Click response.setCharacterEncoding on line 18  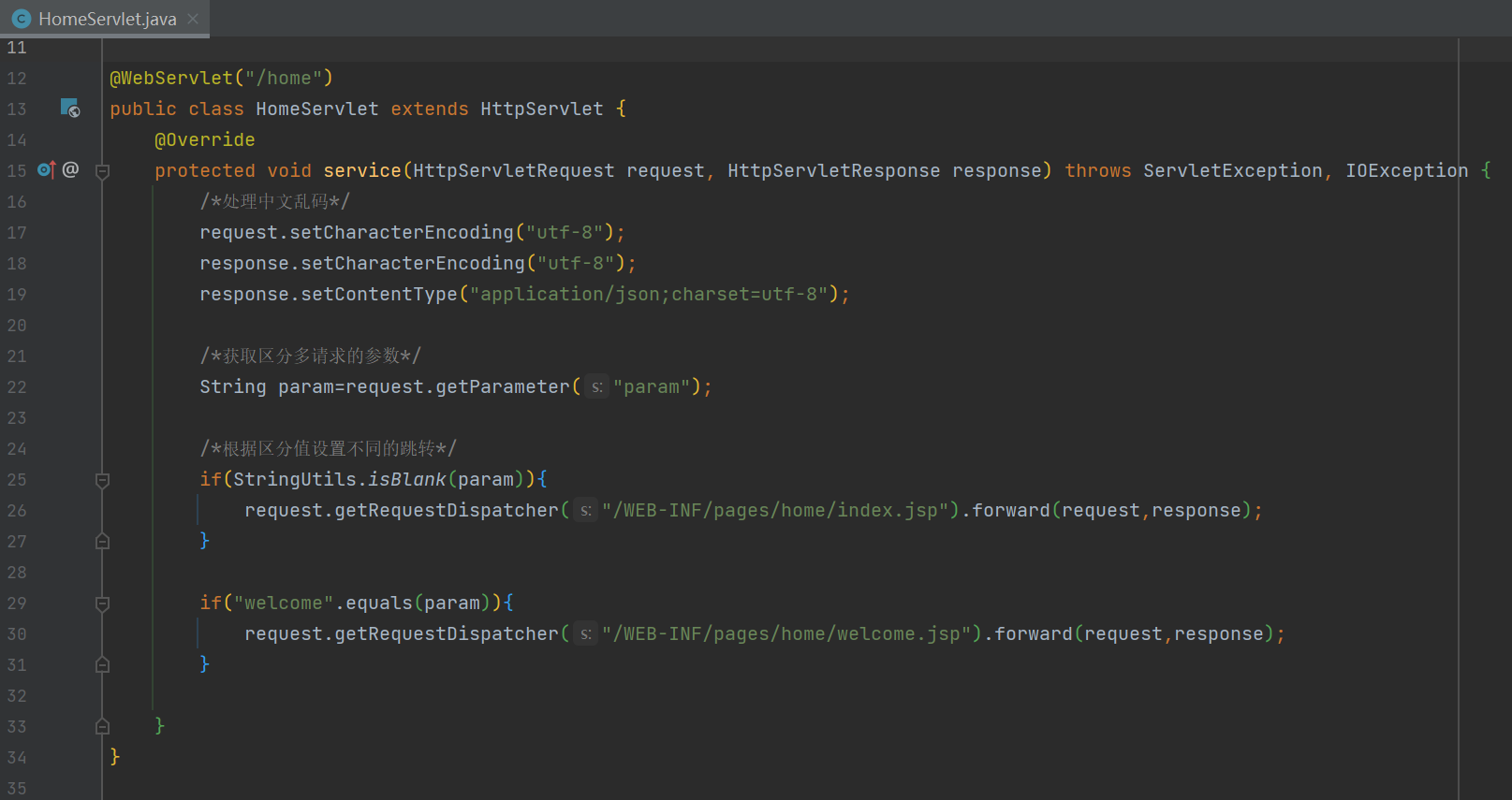pyautogui.click(x=362, y=263)
